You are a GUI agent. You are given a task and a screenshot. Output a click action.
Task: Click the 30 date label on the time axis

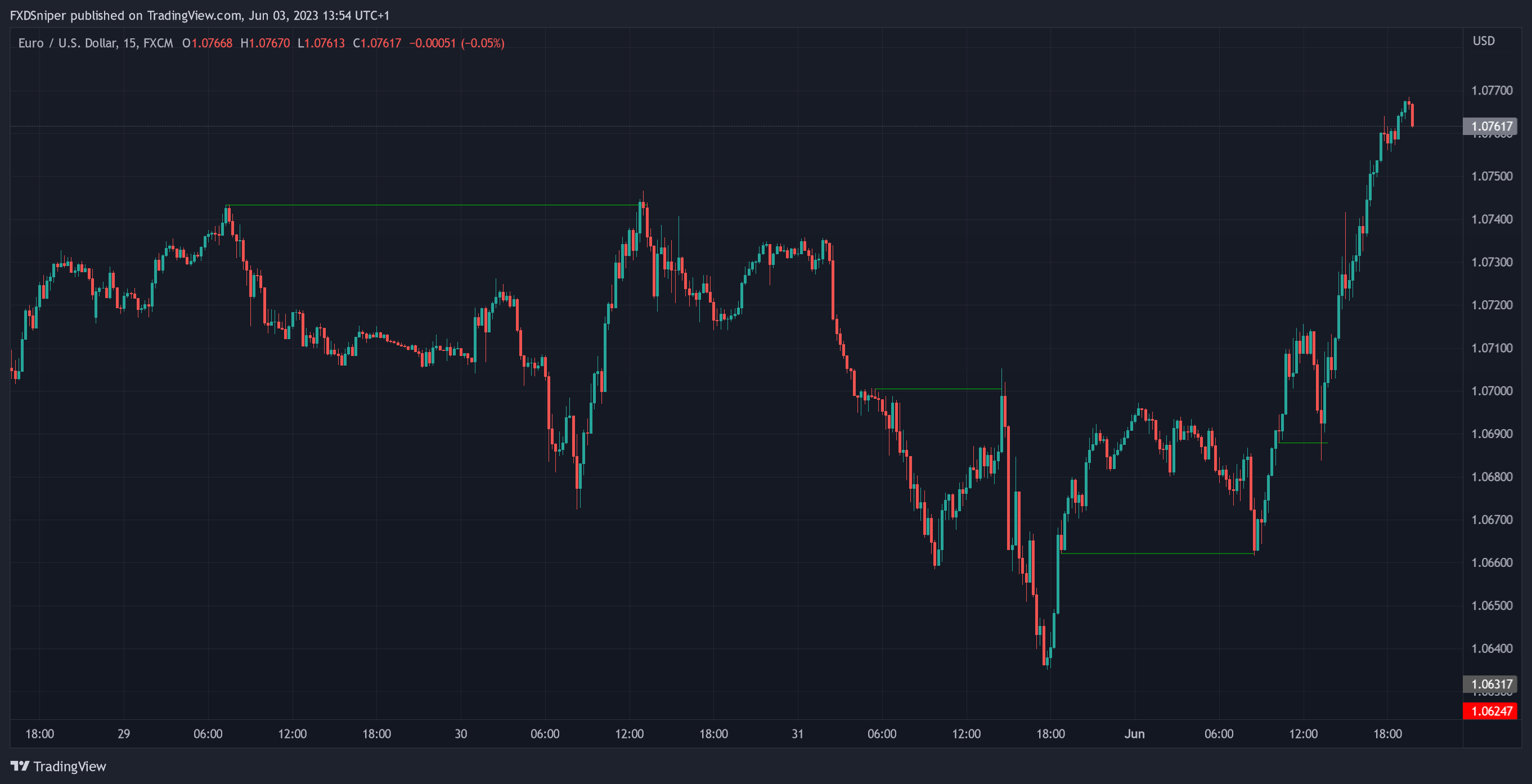click(461, 733)
